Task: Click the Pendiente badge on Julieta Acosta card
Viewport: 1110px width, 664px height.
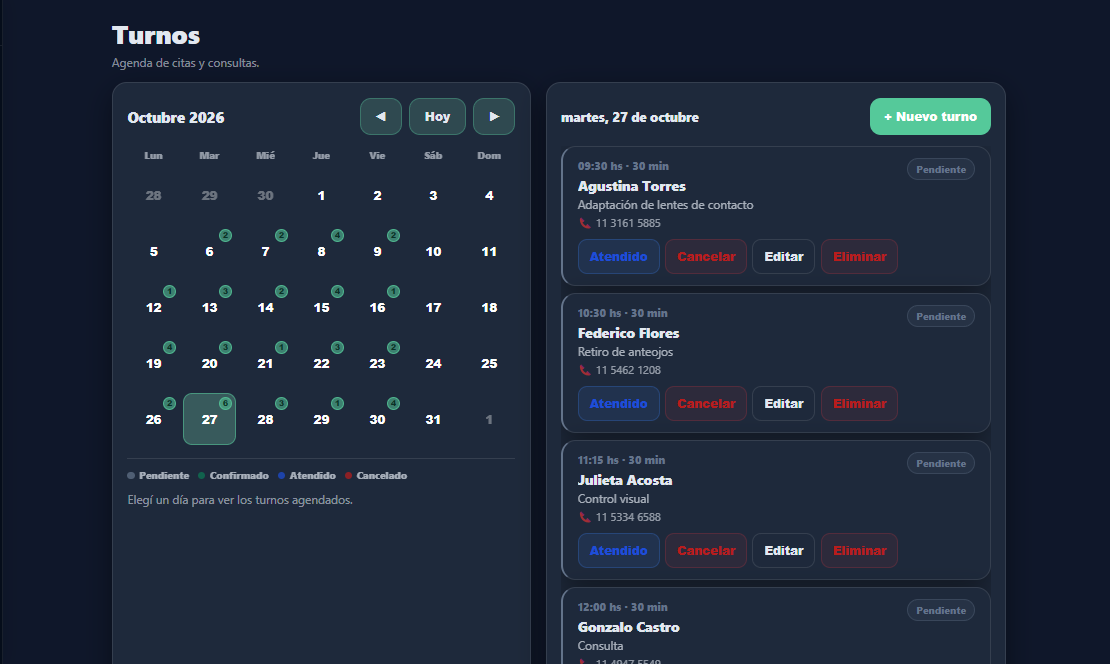Action: coord(941,464)
